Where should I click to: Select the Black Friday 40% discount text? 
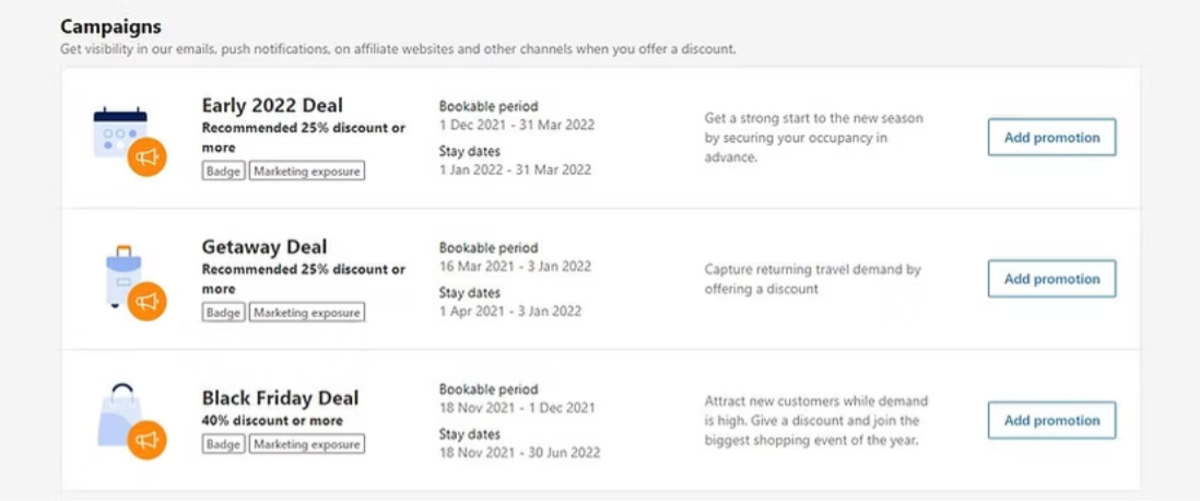pos(272,421)
